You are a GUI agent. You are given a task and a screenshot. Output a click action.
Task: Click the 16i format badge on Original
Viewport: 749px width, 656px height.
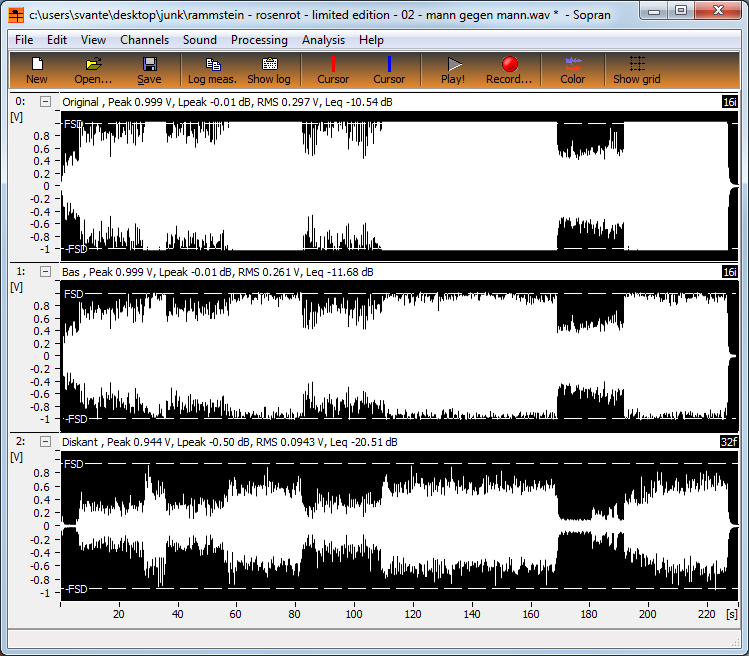(730, 101)
